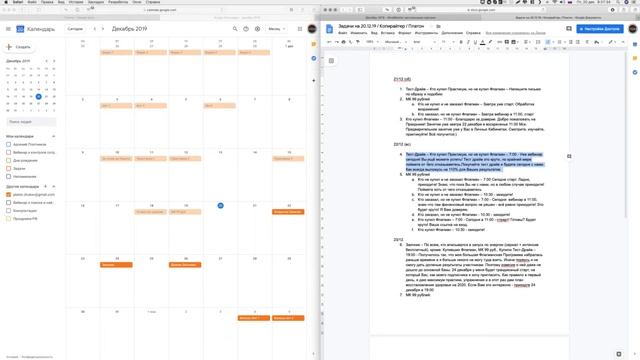Toggle the fifth calendar under My calendars
This screenshot has height=360, width=640.
(x=9, y=177)
